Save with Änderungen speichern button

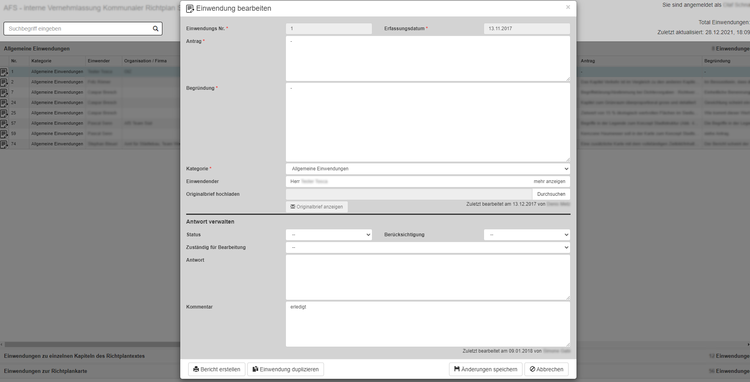485,369
